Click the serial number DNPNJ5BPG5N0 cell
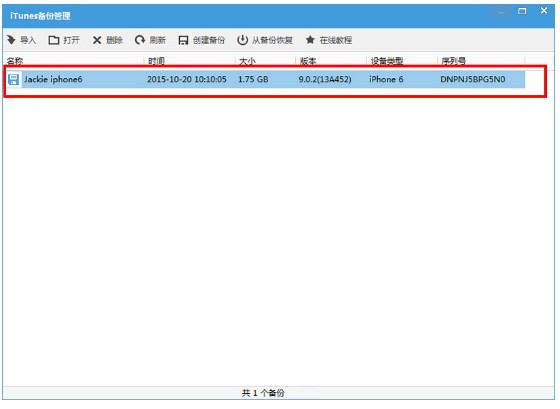 tap(472, 79)
